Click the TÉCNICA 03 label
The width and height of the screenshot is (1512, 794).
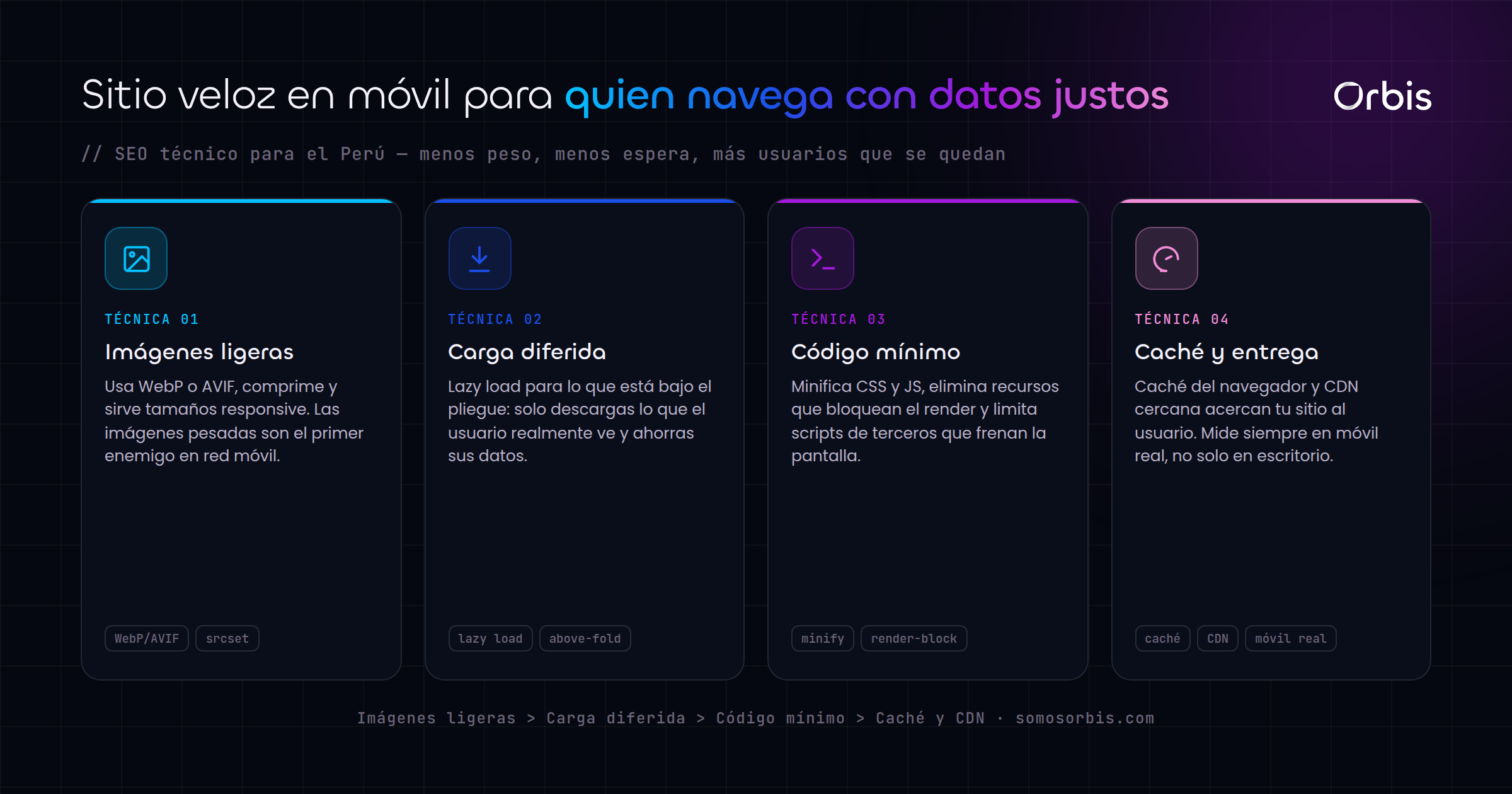coord(839,319)
